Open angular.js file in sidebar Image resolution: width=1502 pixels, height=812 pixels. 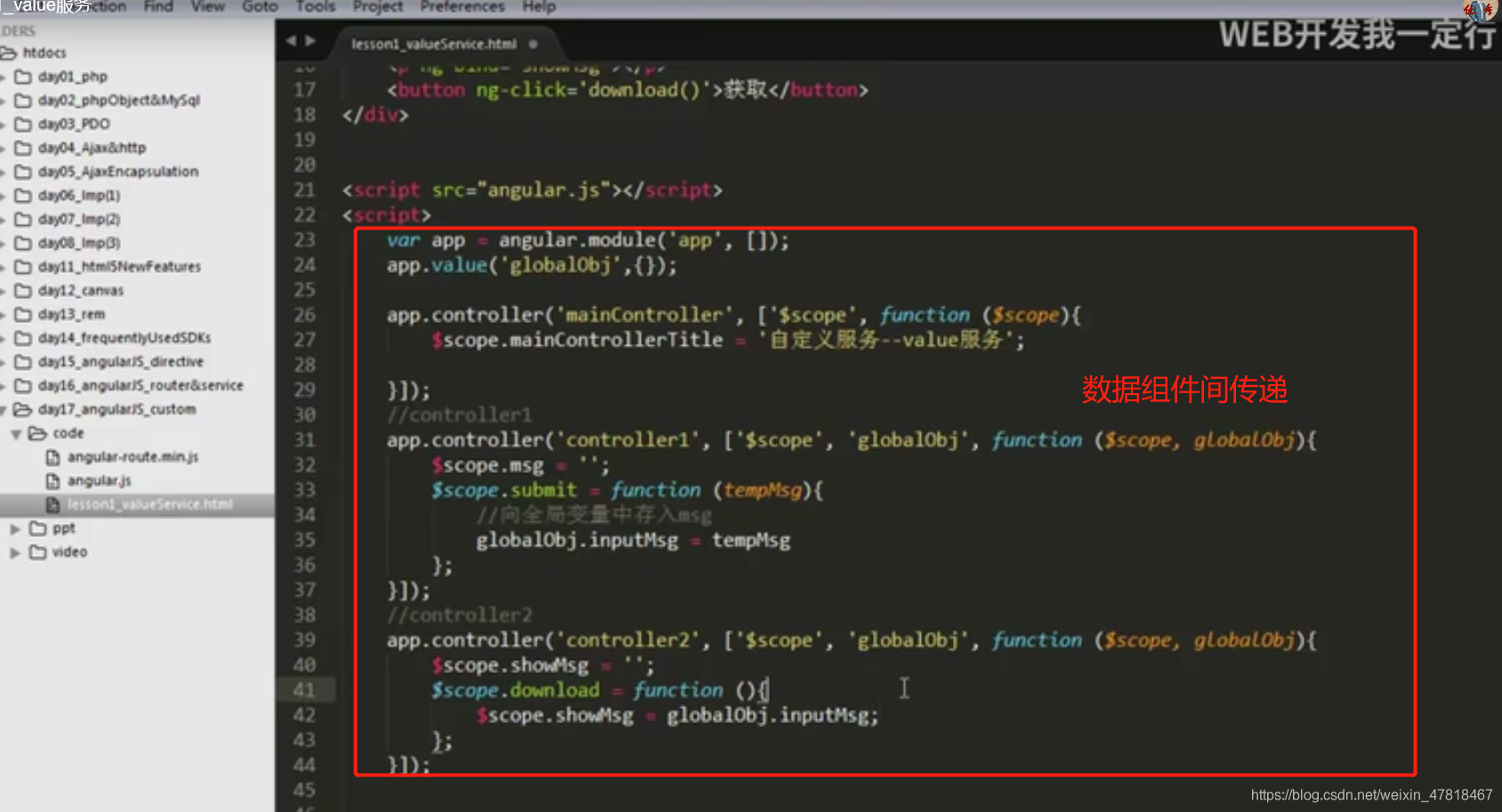point(100,481)
